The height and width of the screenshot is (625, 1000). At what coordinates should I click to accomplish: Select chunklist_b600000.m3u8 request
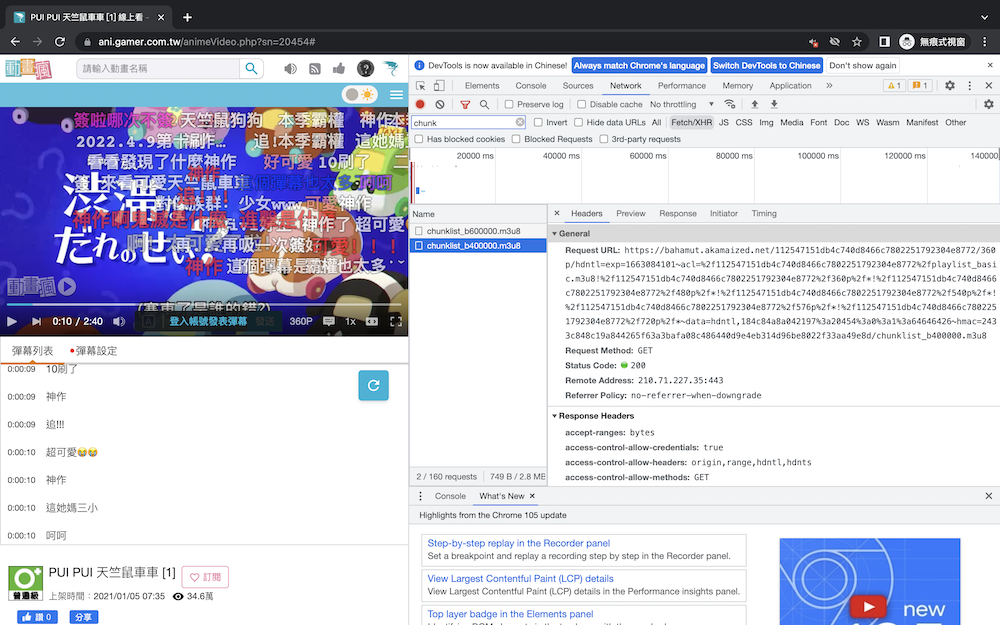pyautogui.click(x=478, y=231)
